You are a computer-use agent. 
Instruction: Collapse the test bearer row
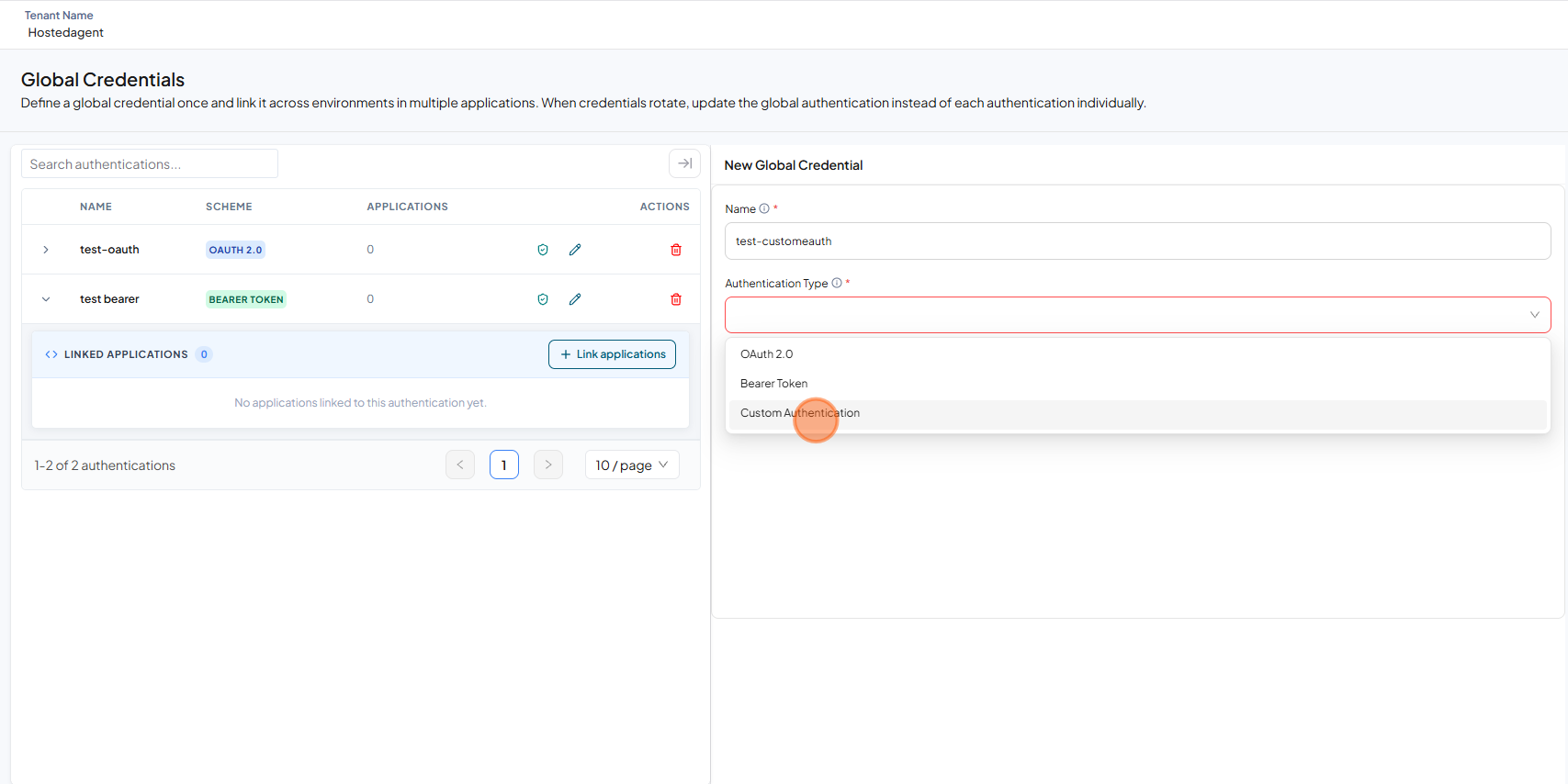pyautogui.click(x=46, y=299)
